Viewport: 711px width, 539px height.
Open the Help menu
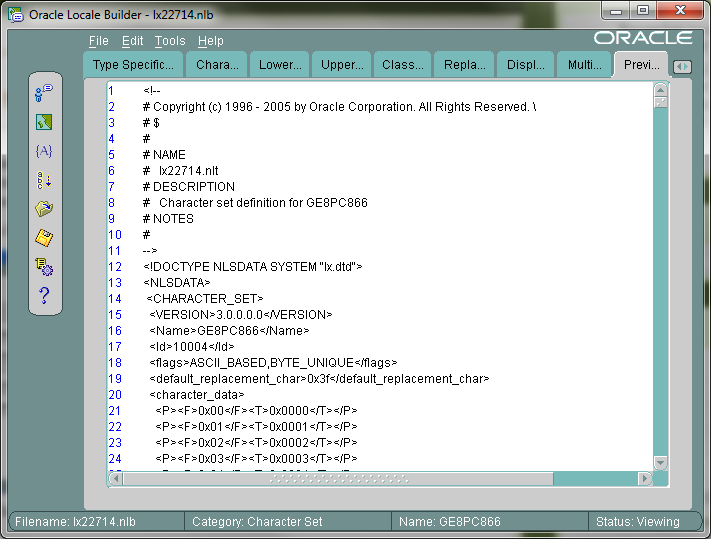pos(210,41)
